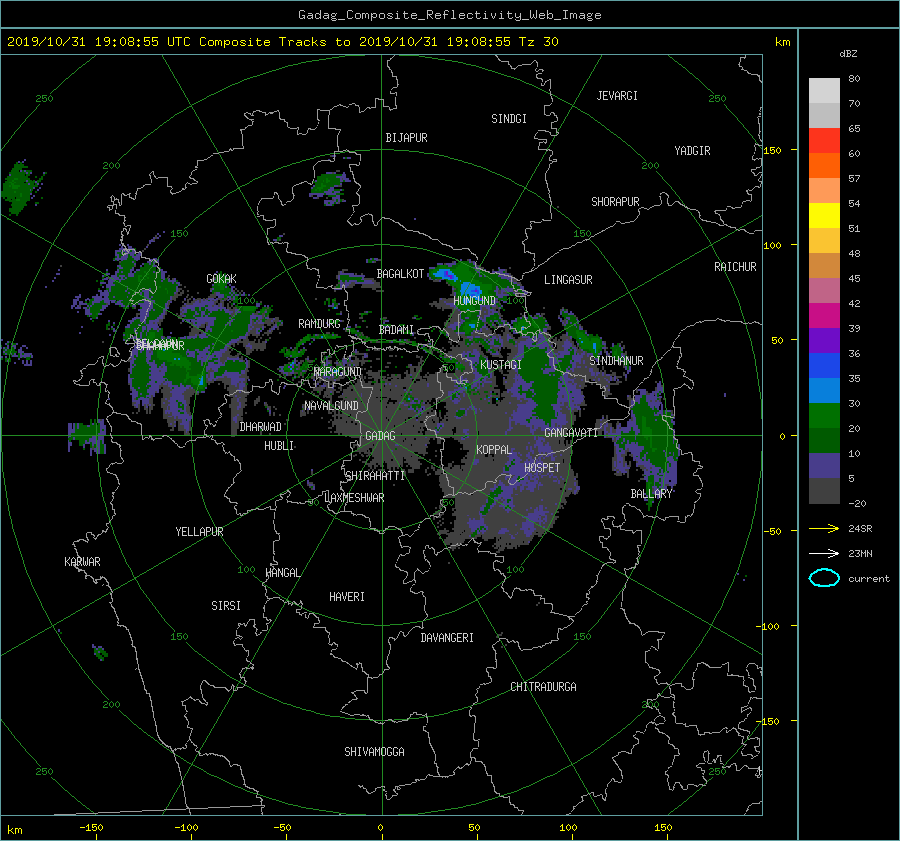The height and width of the screenshot is (841, 900).
Task: Click the BADAMI city label
Action: point(396,330)
